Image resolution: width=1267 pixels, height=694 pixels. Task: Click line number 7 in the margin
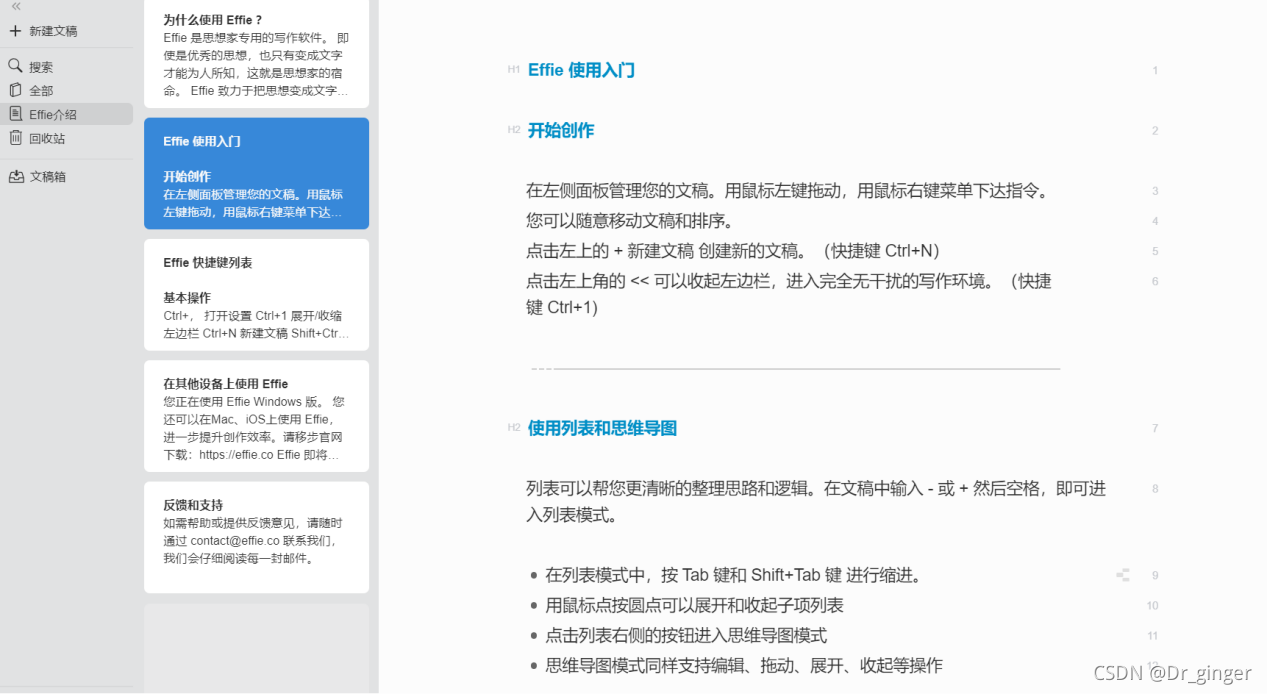click(1155, 428)
